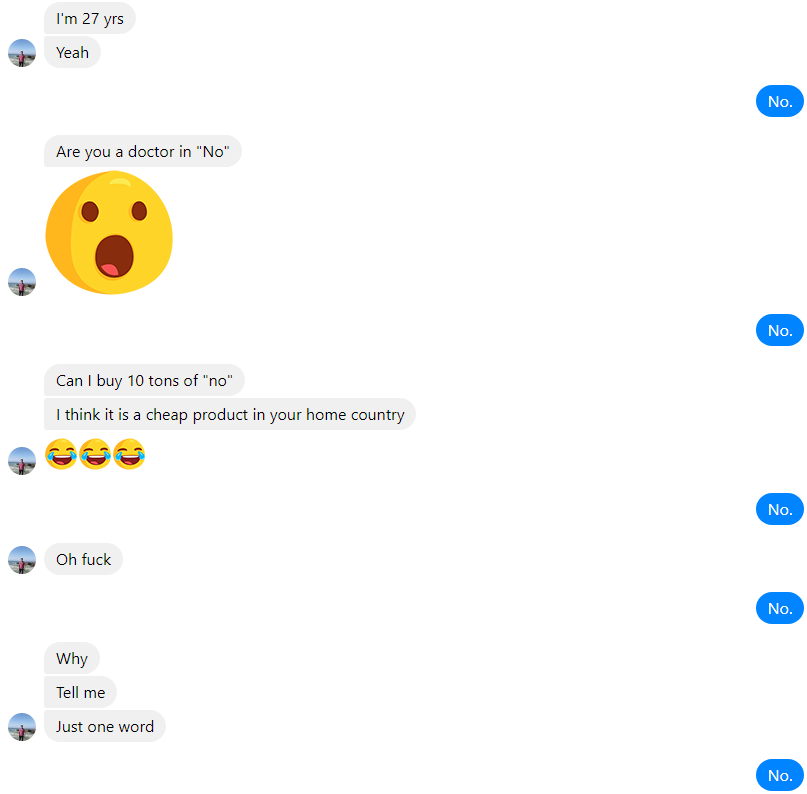807x794 pixels.
Task: Click the large shocked face emoji sticker
Action: (109, 233)
